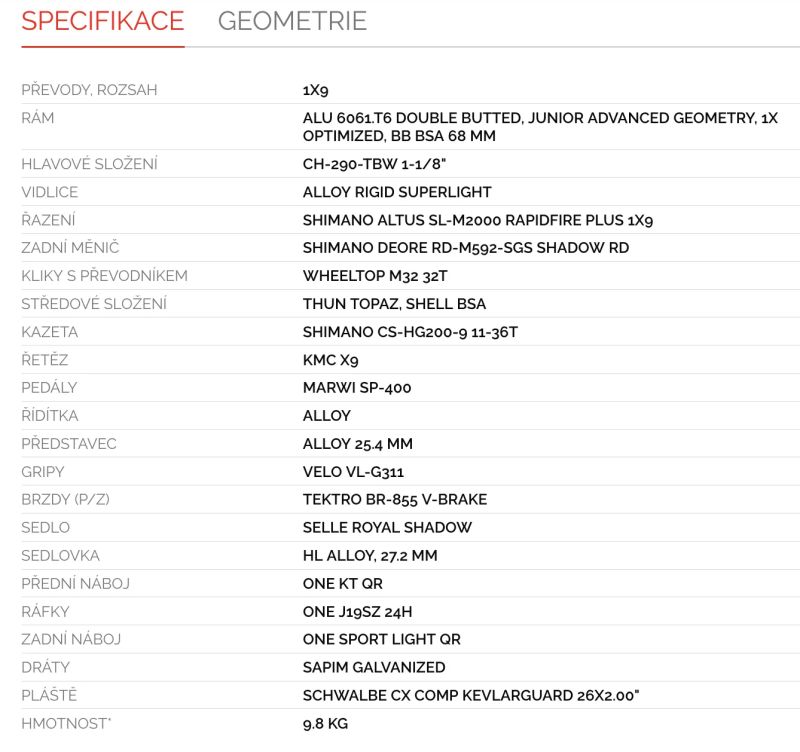Select the Specifikace tab
Image resolution: width=800 pixels, height=752 pixels.
(x=103, y=21)
